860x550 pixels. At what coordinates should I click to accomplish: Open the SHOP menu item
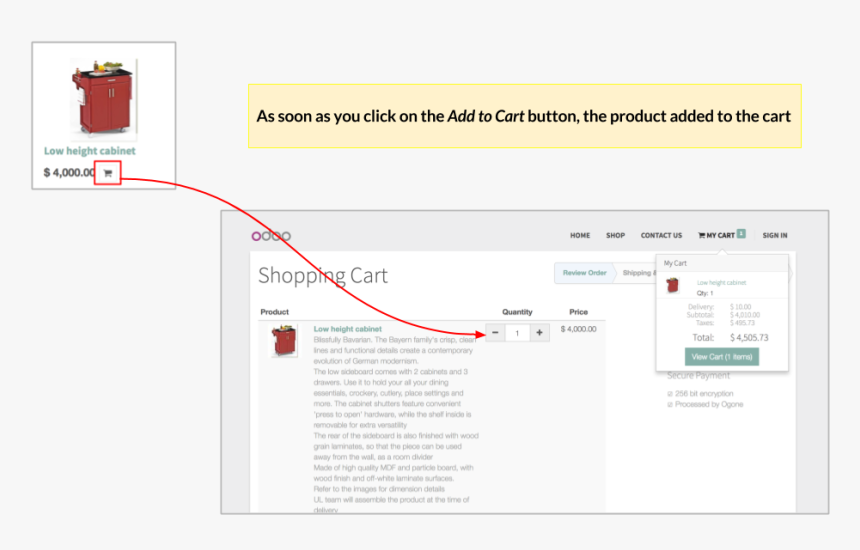tap(615, 235)
